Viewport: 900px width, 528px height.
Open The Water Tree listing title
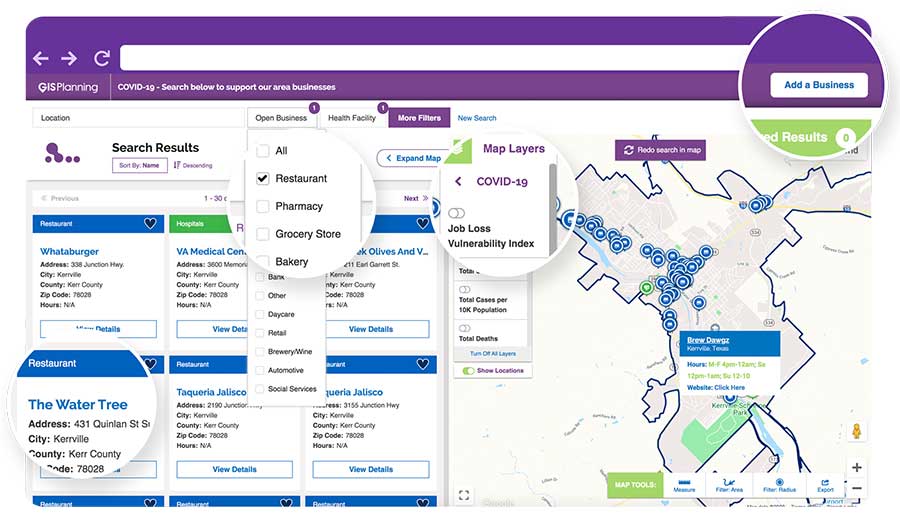point(78,405)
